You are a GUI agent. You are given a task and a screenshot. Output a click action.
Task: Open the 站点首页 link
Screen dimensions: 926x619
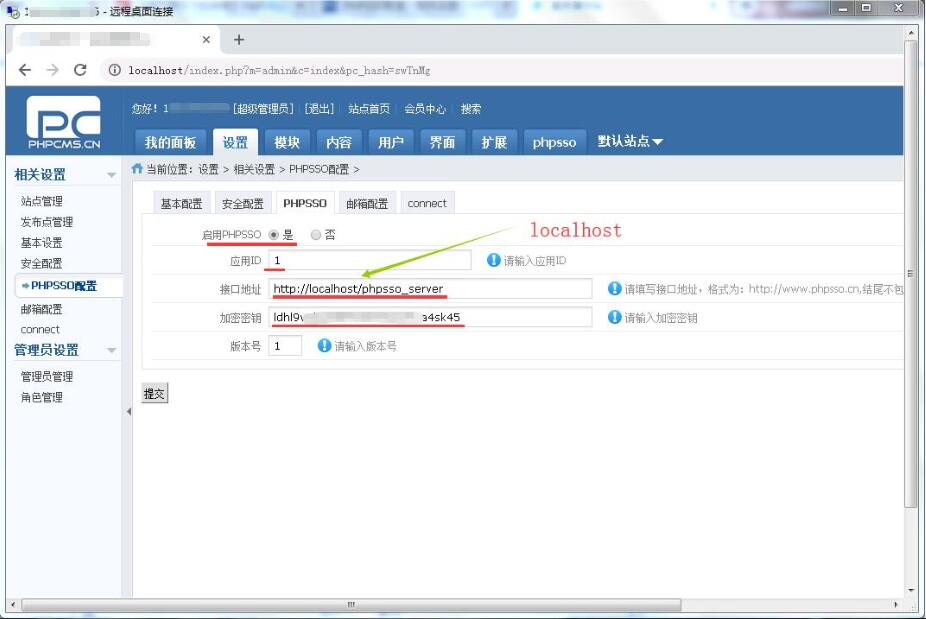tap(369, 109)
